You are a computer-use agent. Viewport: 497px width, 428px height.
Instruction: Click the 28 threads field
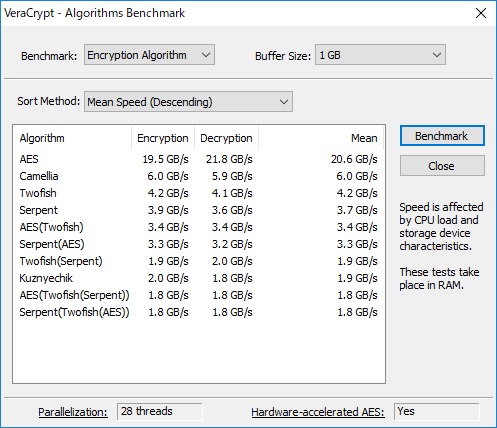(160, 412)
